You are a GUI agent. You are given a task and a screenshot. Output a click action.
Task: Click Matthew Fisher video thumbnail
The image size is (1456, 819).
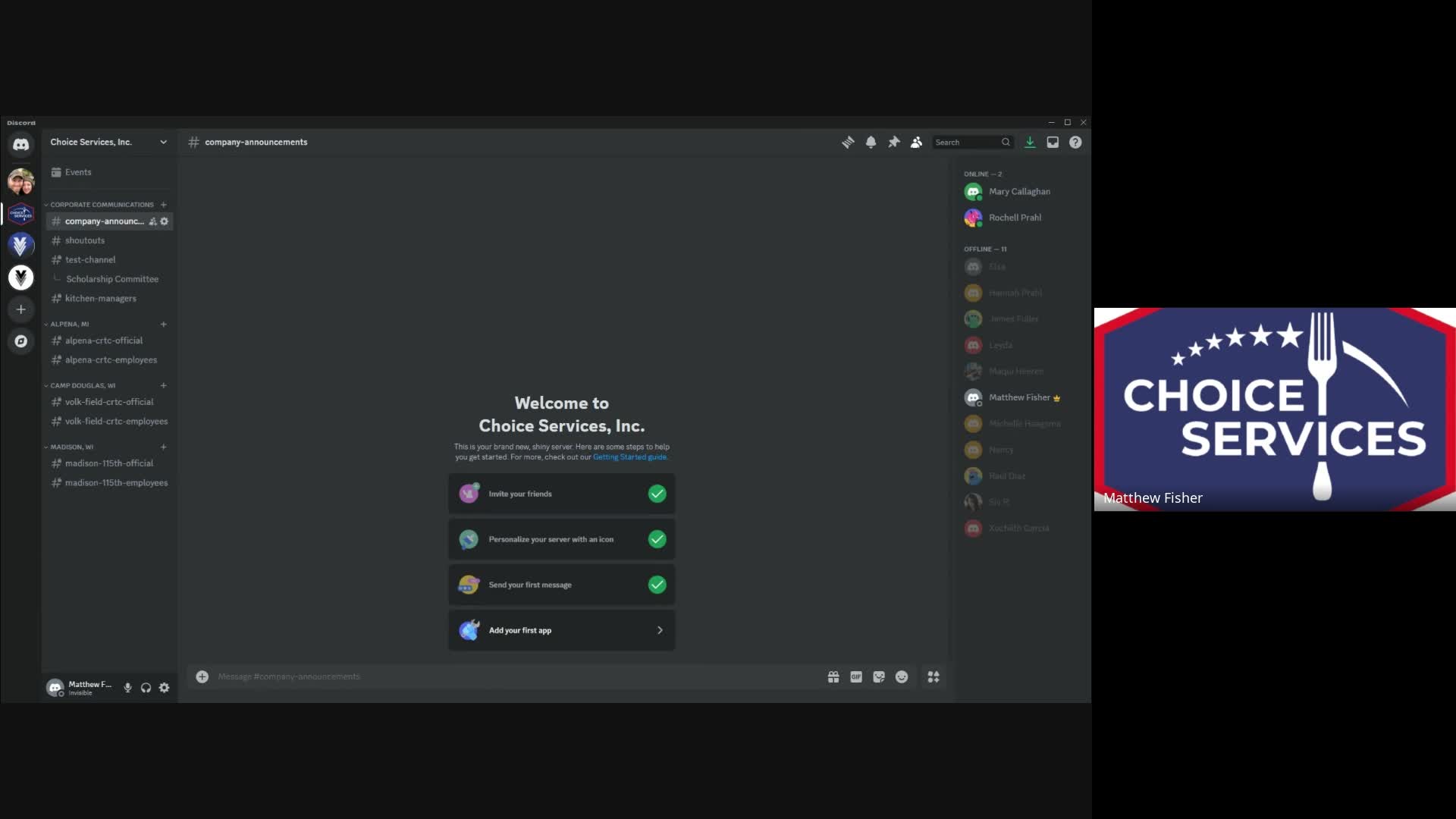pyautogui.click(x=1275, y=409)
